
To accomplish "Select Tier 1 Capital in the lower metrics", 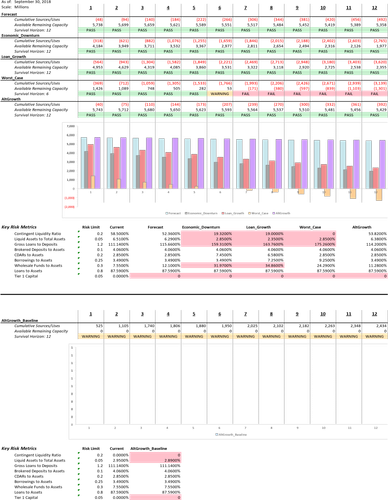I will coord(26,497).
